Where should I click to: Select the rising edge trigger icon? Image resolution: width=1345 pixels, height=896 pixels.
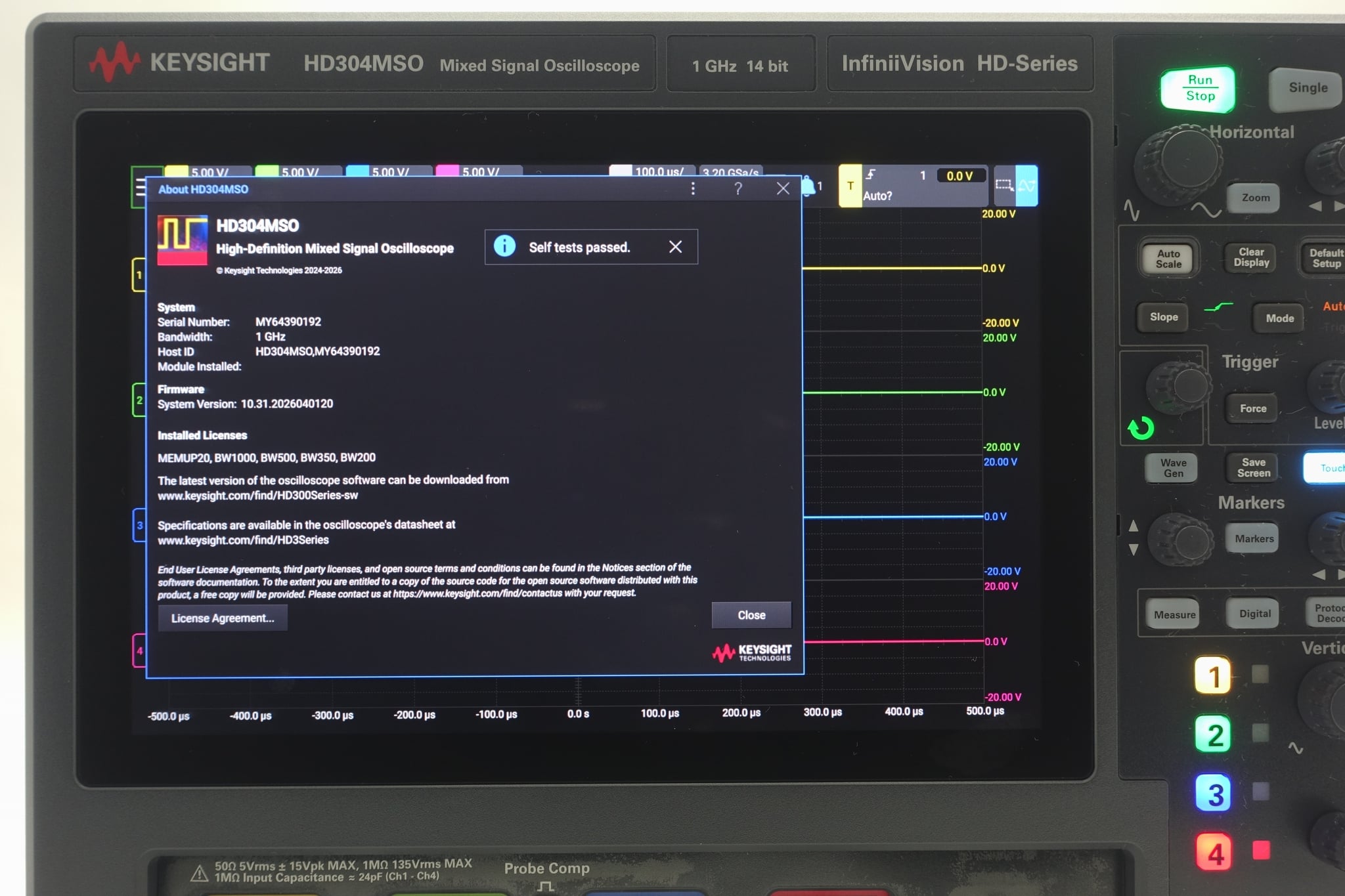tap(871, 175)
